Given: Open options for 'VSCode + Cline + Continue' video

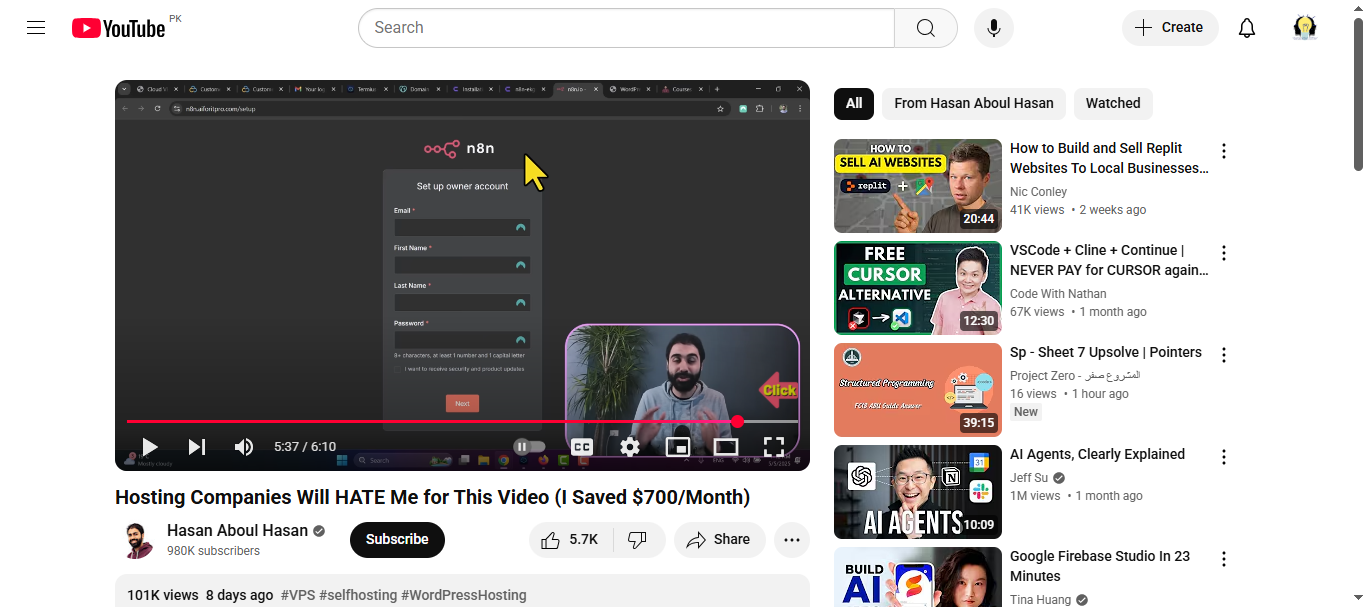Looking at the screenshot, I should [1223, 253].
